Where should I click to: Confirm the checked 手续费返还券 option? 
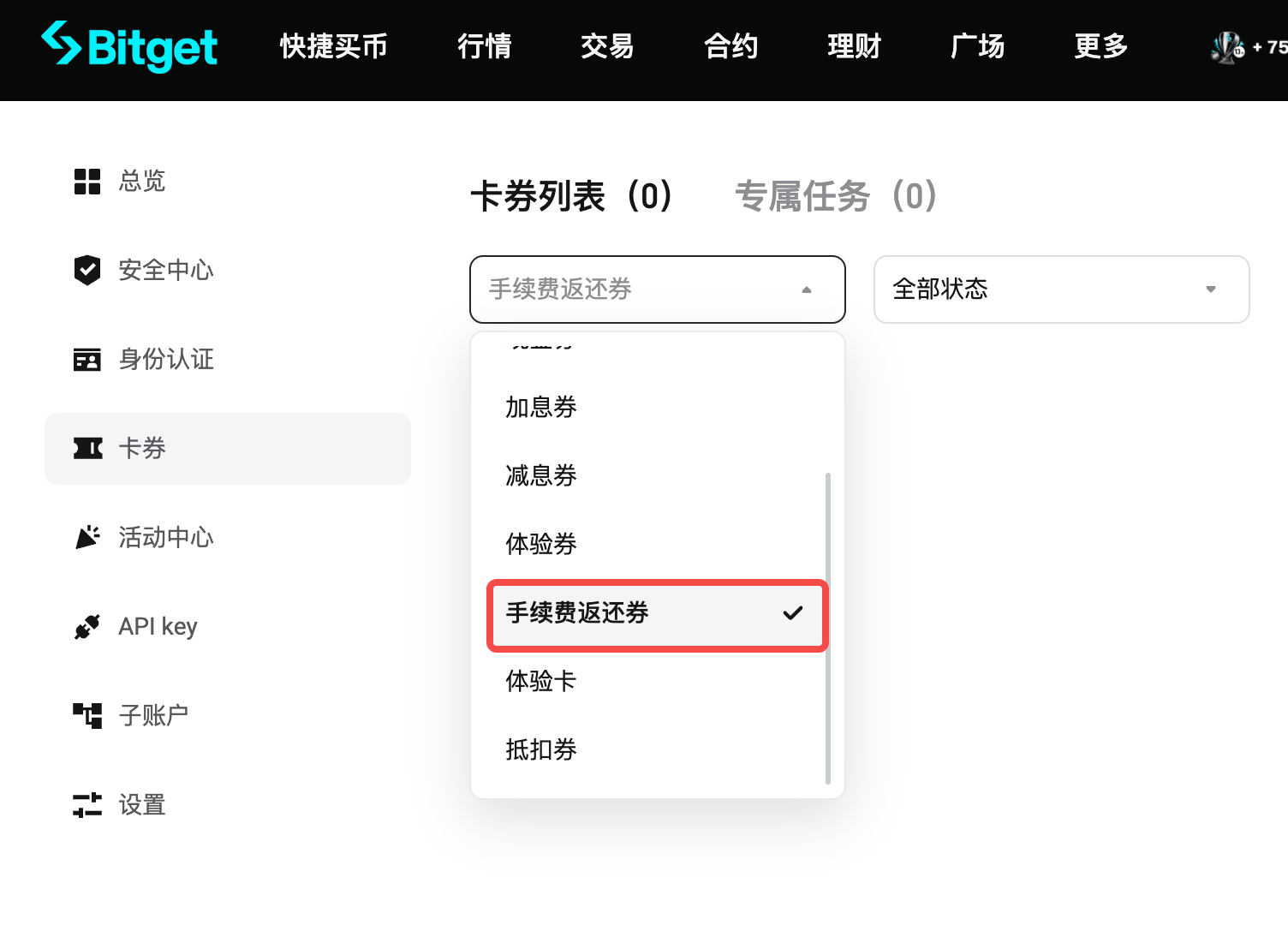tap(657, 614)
